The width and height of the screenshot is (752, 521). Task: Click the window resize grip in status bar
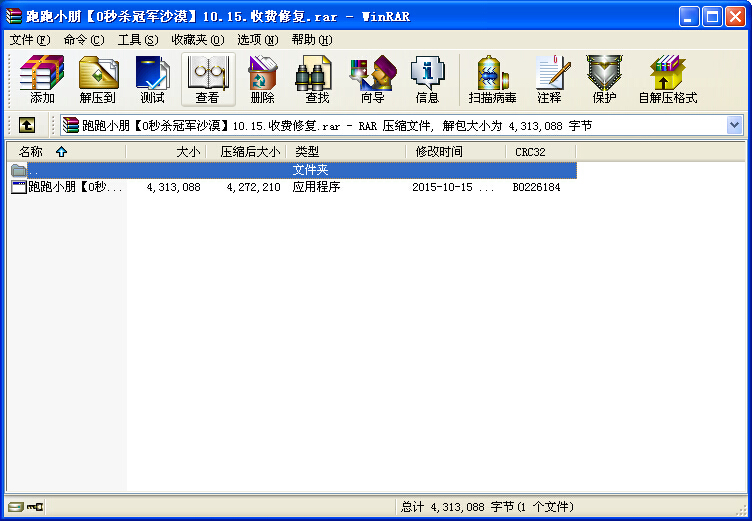(x=741, y=510)
